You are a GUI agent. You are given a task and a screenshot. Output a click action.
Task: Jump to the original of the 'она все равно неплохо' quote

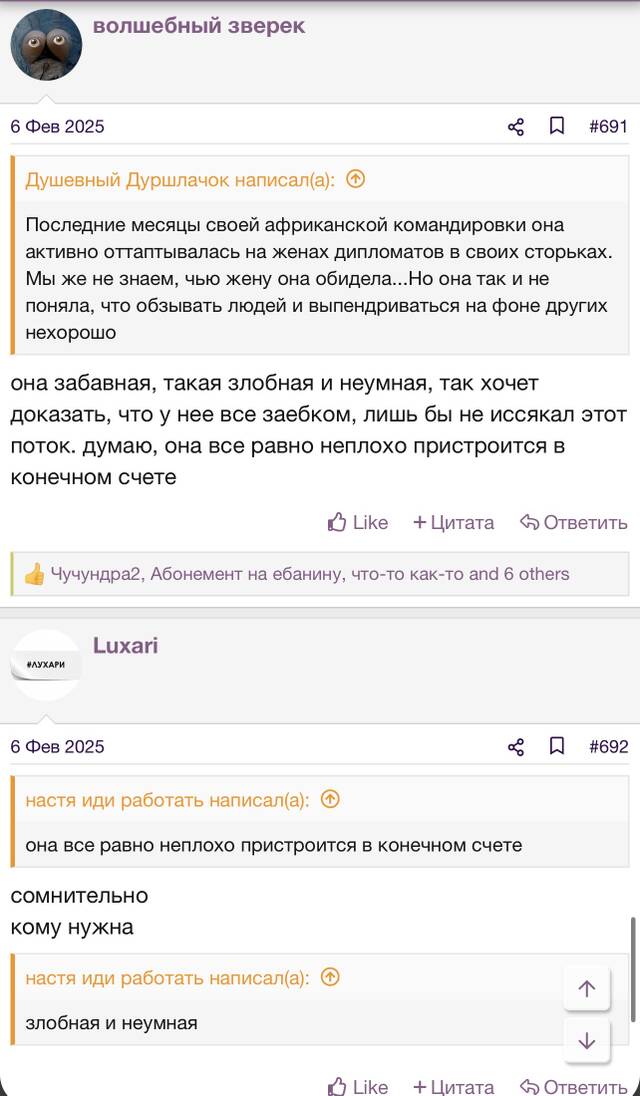(330, 800)
